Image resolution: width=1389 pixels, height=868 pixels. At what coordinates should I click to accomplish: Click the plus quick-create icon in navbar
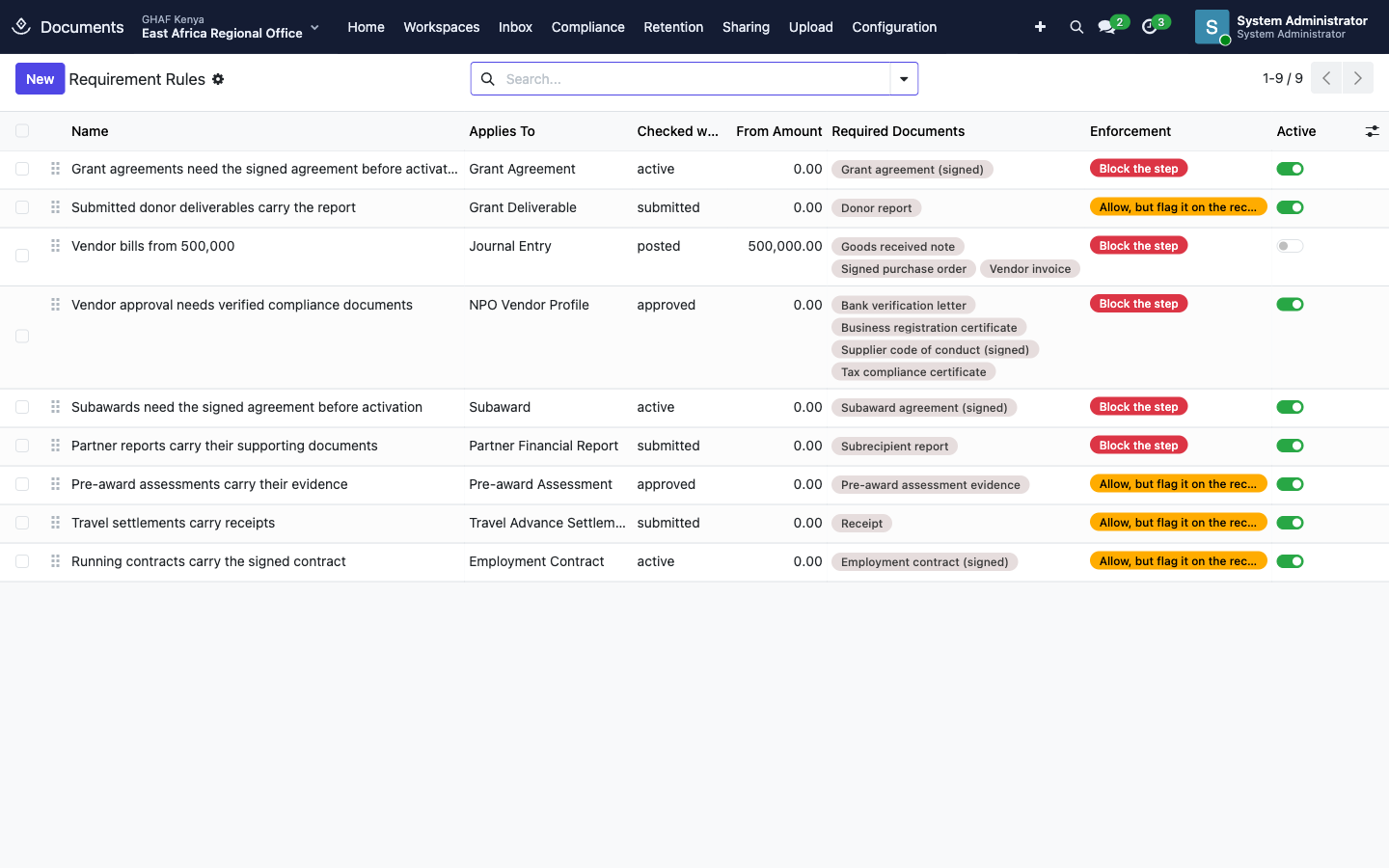1040,27
